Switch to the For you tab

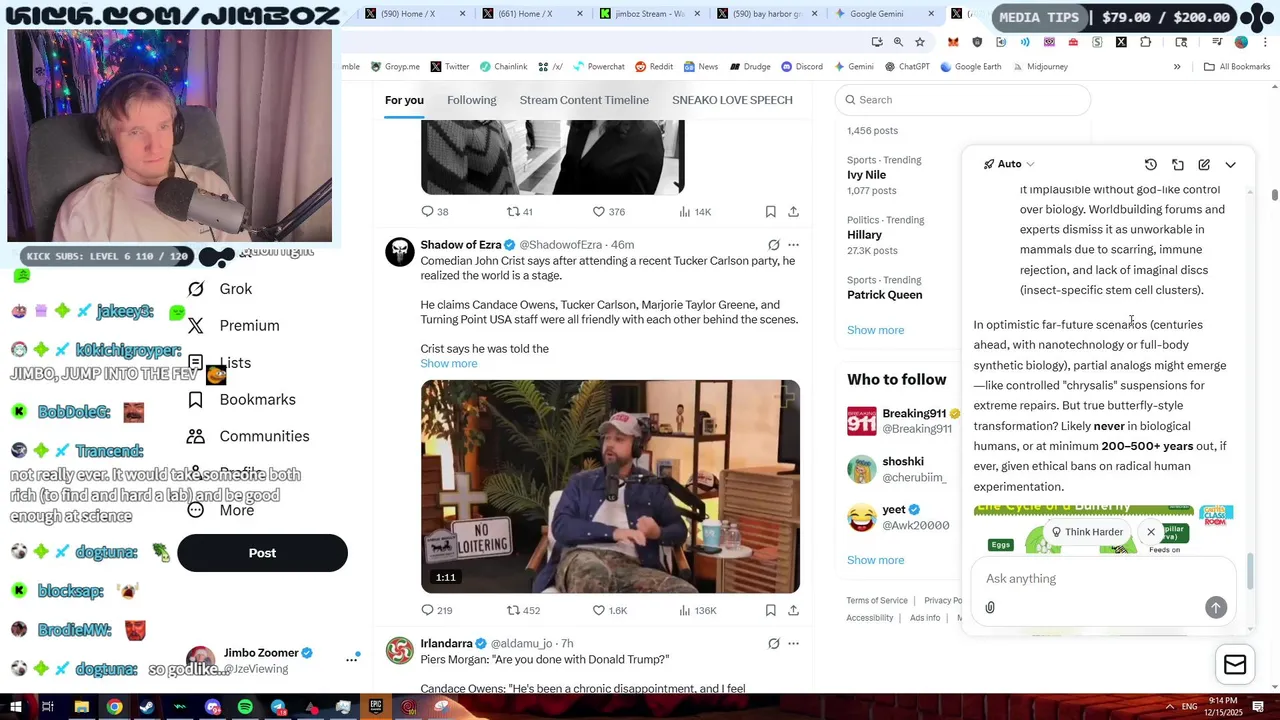[x=404, y=100]
